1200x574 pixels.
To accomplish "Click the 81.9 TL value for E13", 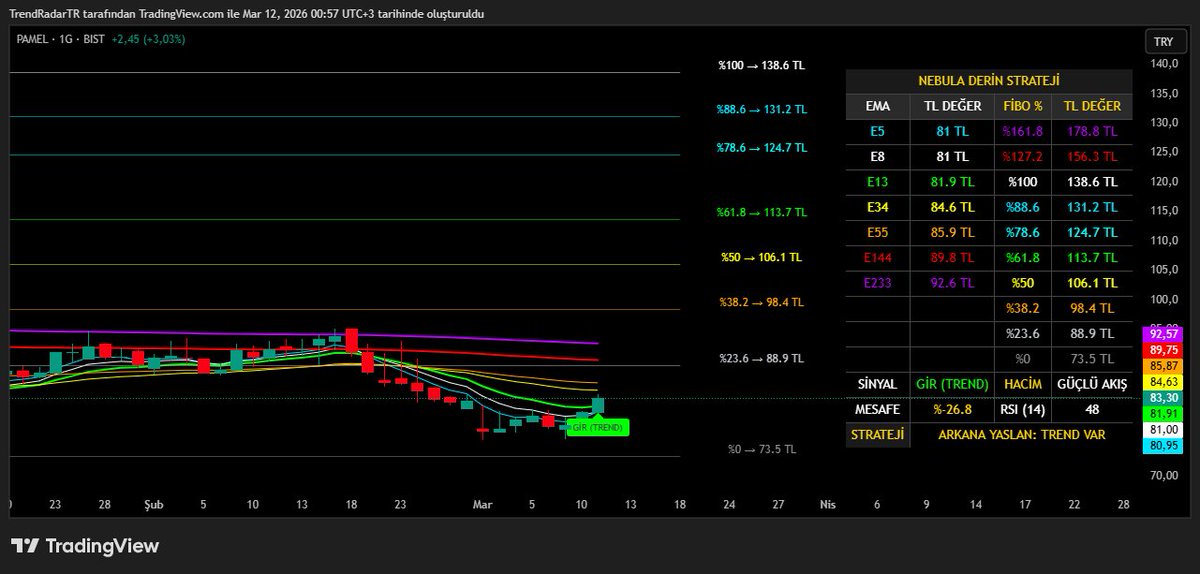I will [951, 182].
